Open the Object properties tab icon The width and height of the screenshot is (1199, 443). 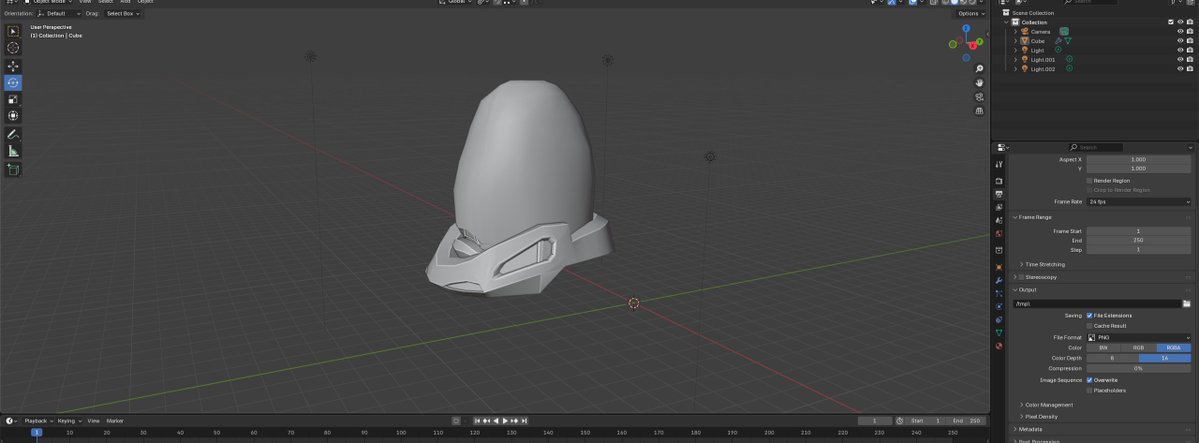click(999, 267)
